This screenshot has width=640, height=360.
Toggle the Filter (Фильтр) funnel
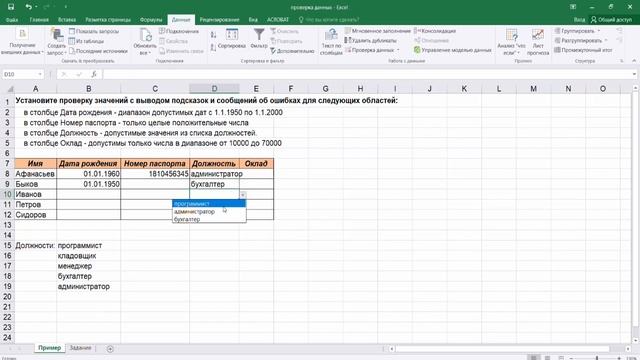click(x=259, y=39)
